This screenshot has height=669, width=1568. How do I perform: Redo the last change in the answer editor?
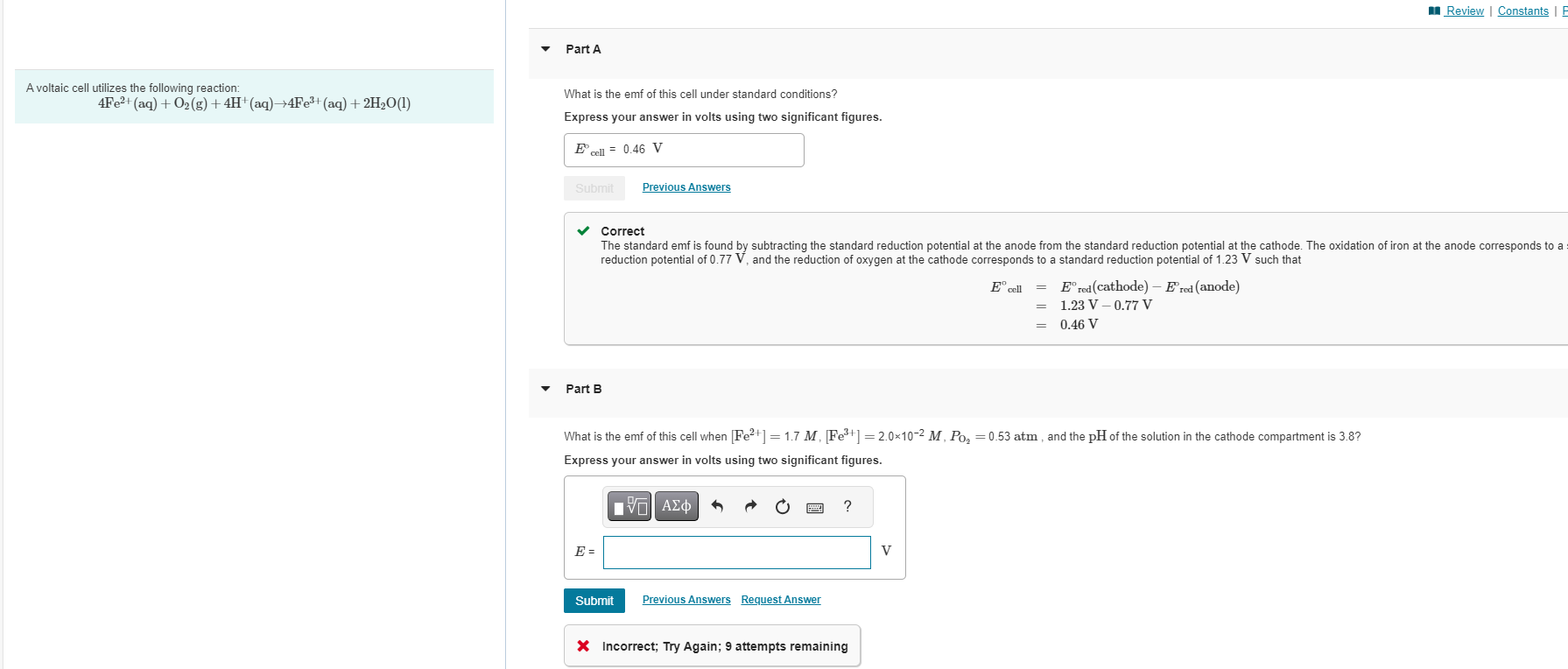pos(750,506)
